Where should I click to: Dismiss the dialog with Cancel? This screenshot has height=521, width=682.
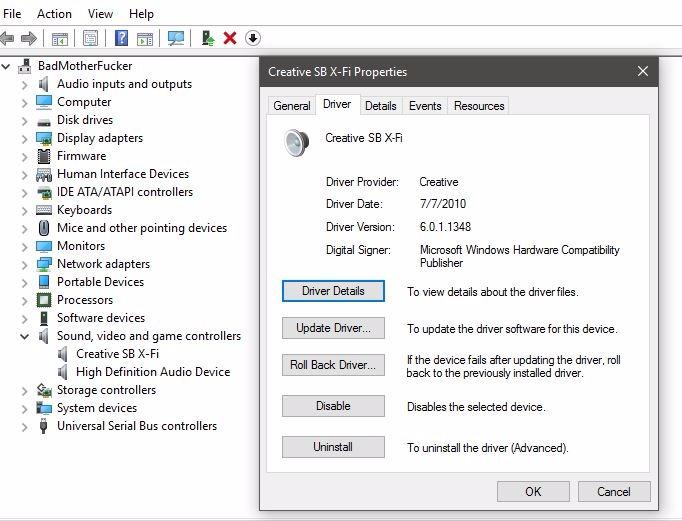tap(614, 491)
